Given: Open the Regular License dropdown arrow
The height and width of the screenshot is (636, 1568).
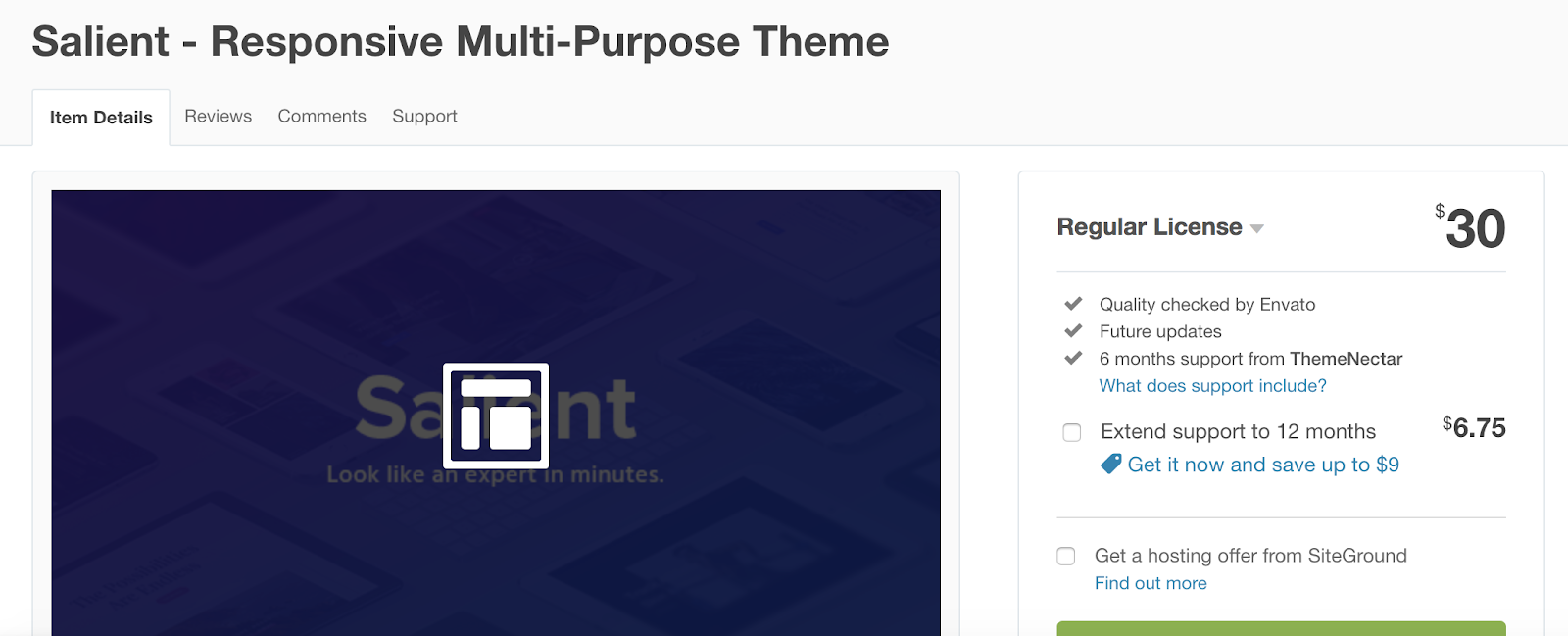Looking at the screenshot, I should coord(1257,228).
